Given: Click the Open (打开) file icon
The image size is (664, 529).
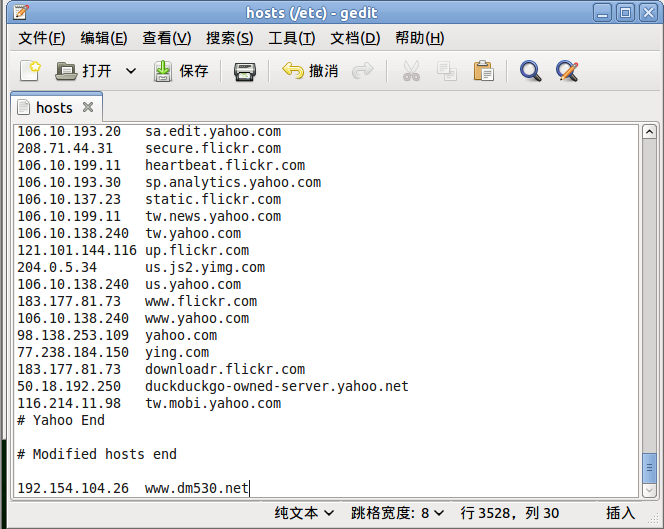Looking at the screenshot, I should pos(66,71).
